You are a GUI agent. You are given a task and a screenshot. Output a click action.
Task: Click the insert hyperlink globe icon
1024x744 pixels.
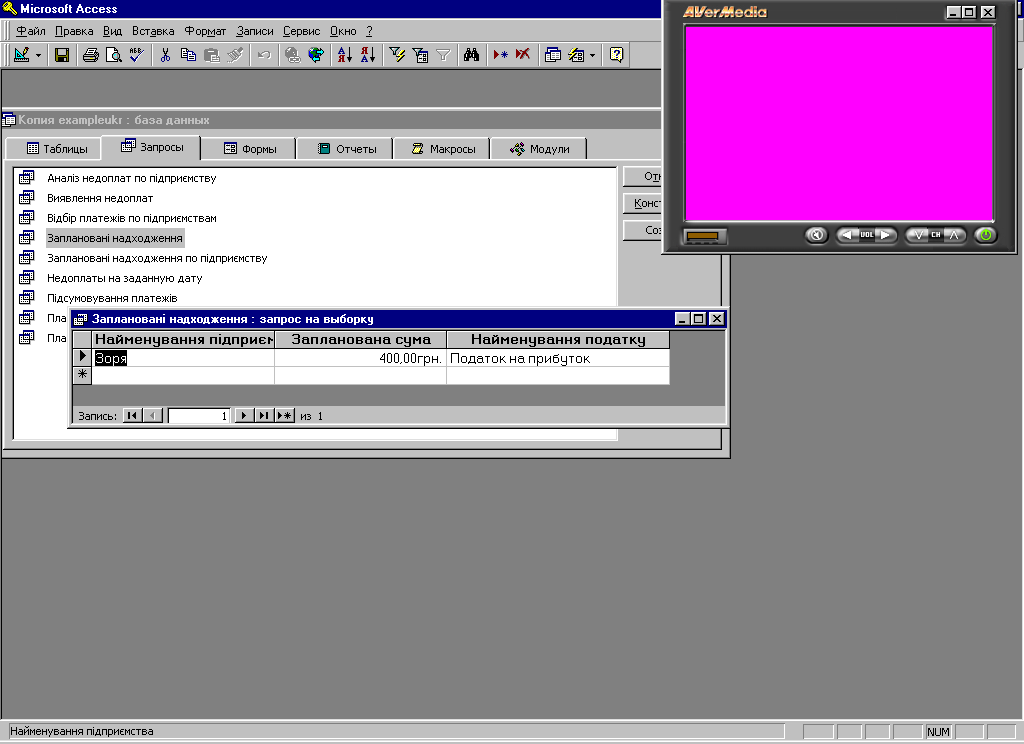293,55
